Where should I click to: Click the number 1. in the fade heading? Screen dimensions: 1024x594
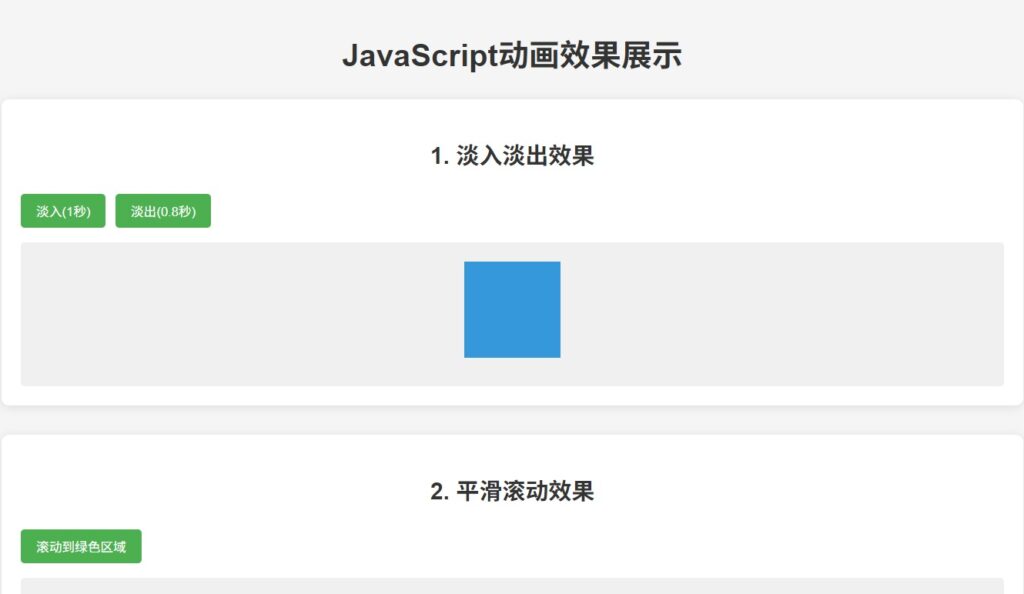pos(439,156)
